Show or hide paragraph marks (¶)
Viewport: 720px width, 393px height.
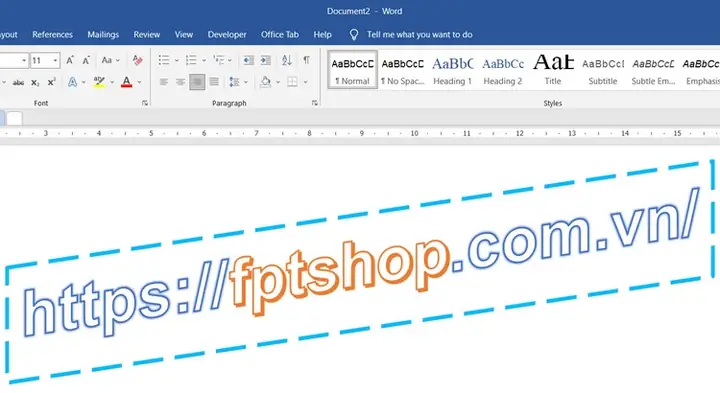coord(306,60)
